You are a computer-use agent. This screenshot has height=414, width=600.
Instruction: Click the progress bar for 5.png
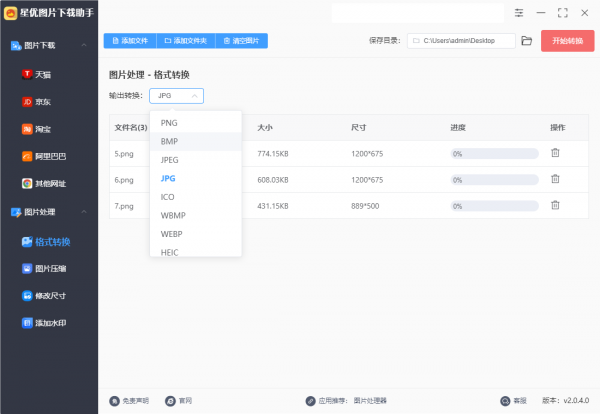point(494,154)
